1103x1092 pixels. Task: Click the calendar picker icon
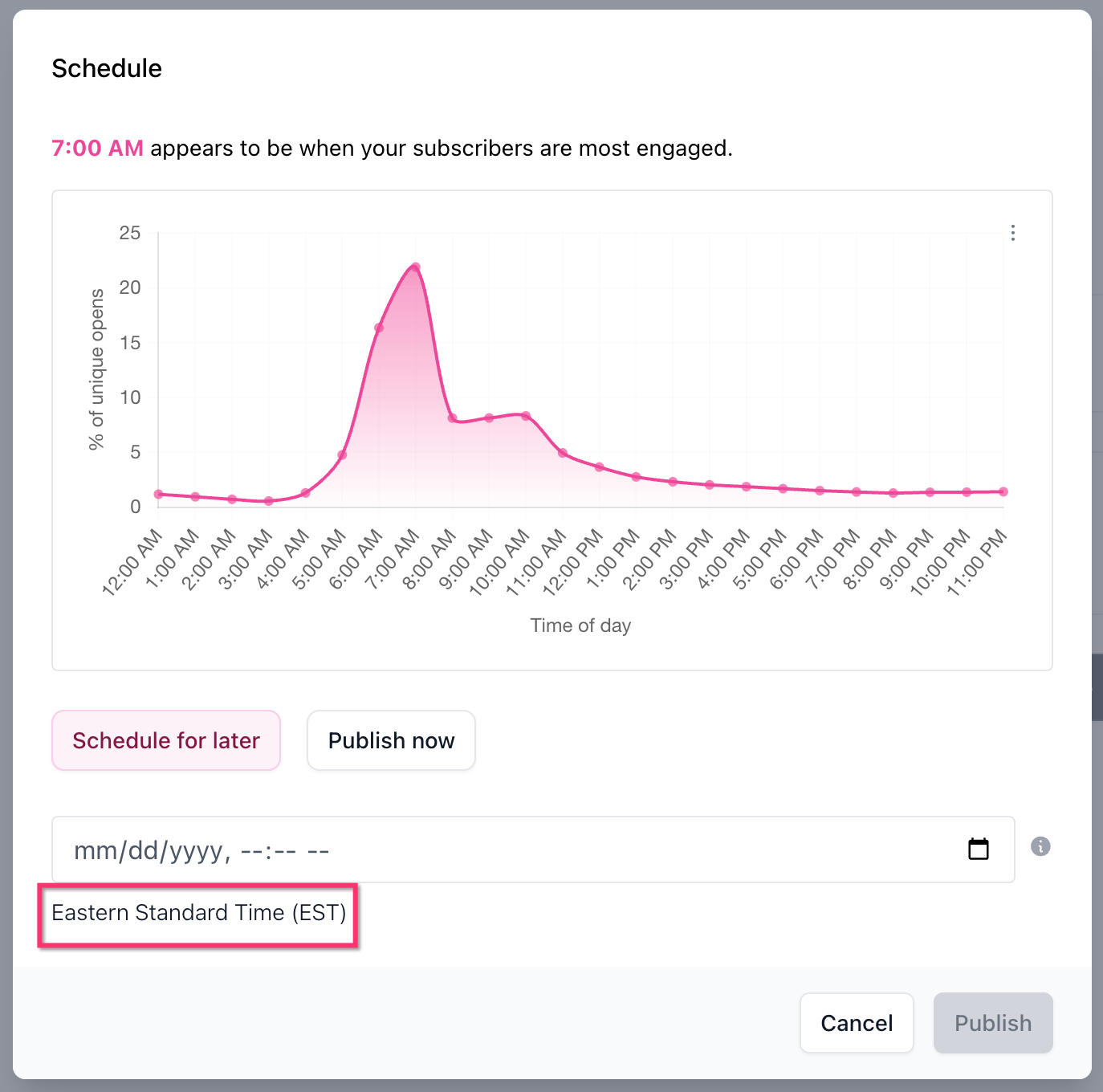click(978, 849)
